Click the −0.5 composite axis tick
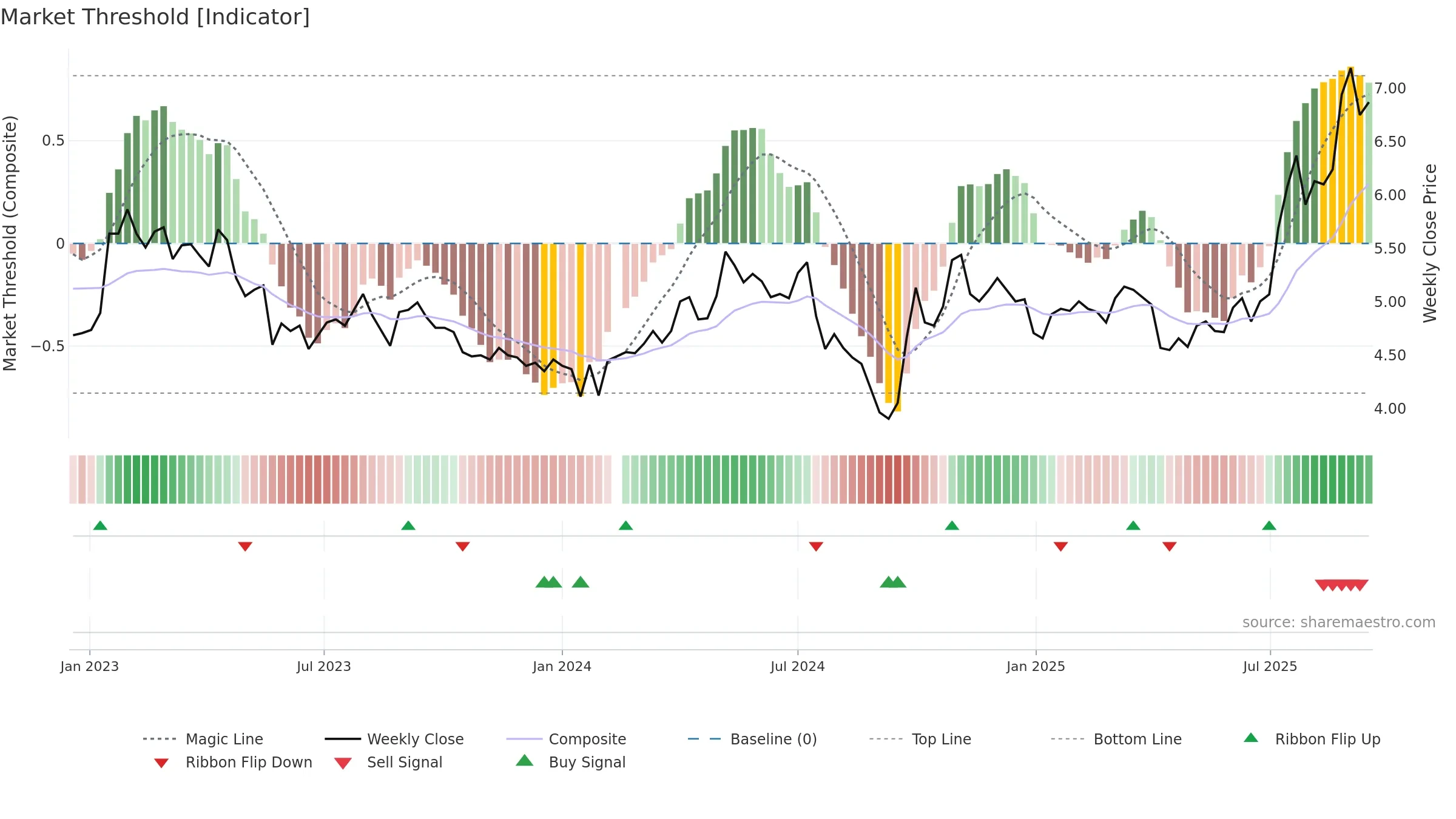 (x=48, y=346)
